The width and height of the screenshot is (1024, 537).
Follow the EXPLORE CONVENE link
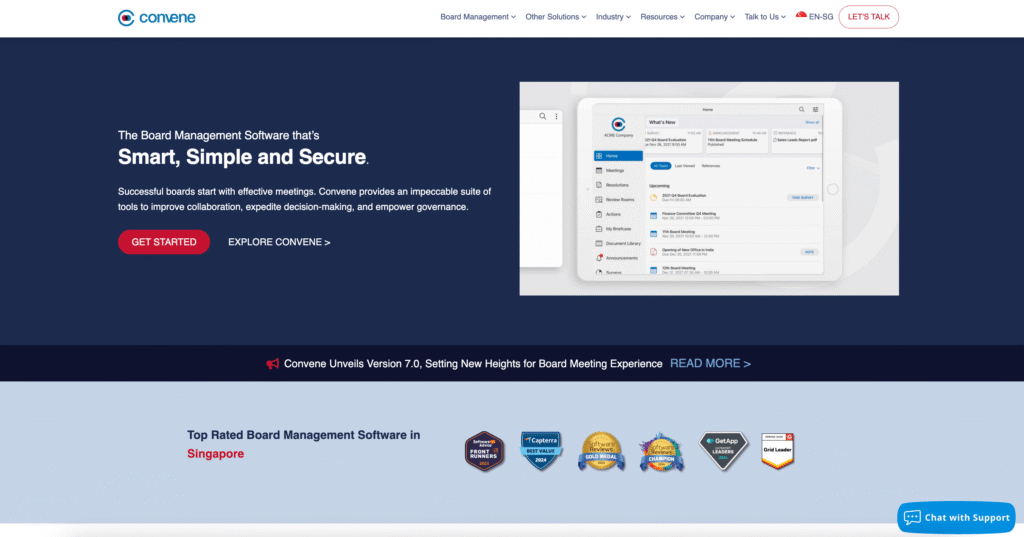279,242
